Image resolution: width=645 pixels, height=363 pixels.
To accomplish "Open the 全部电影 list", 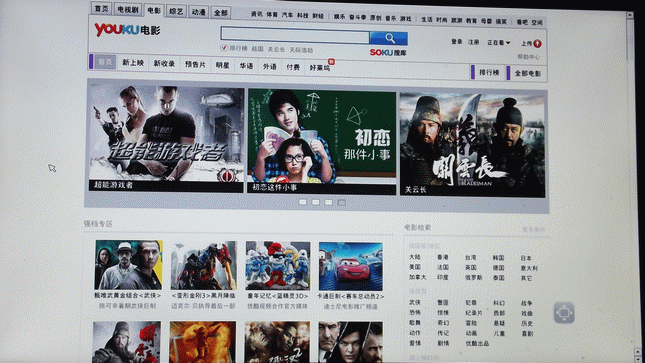I will pos(527,74).
